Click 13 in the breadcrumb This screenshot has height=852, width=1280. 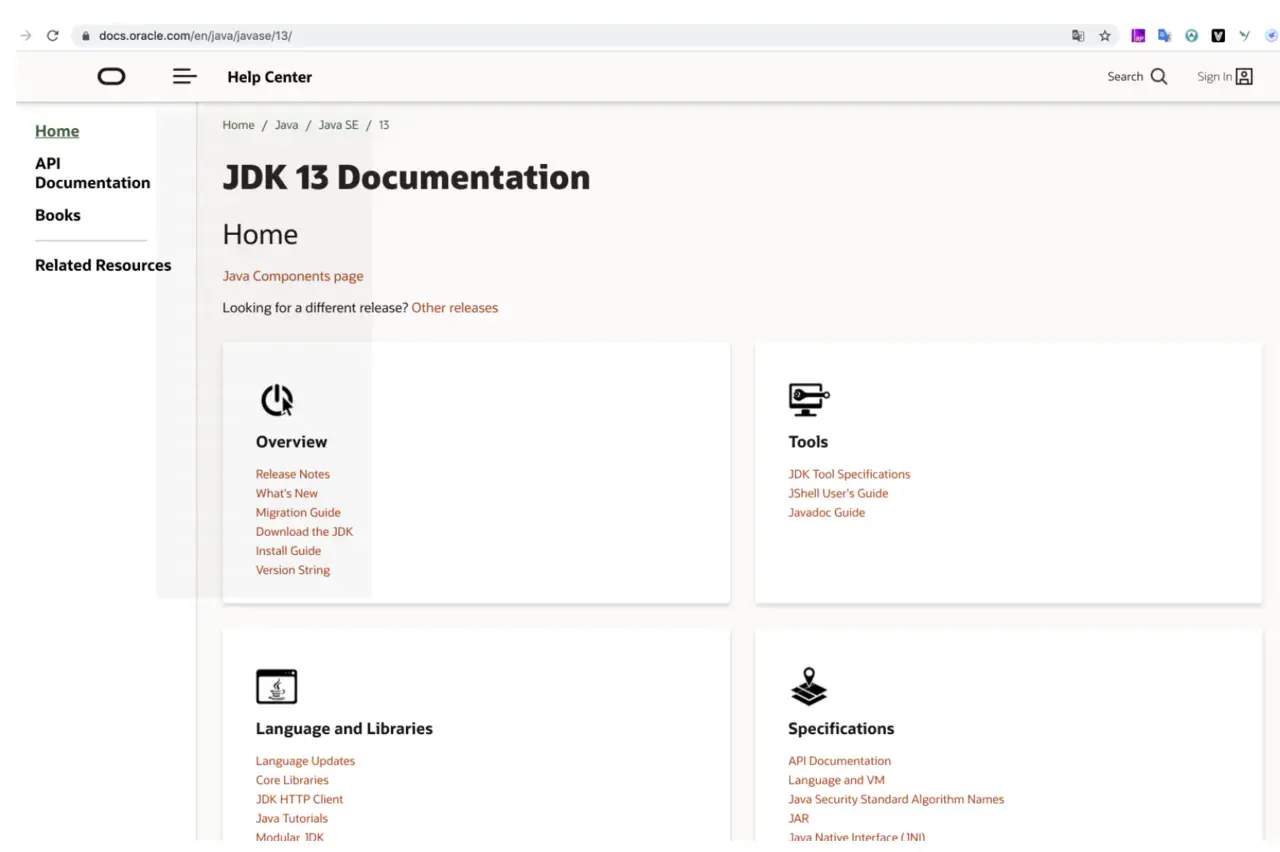(384, 125)
